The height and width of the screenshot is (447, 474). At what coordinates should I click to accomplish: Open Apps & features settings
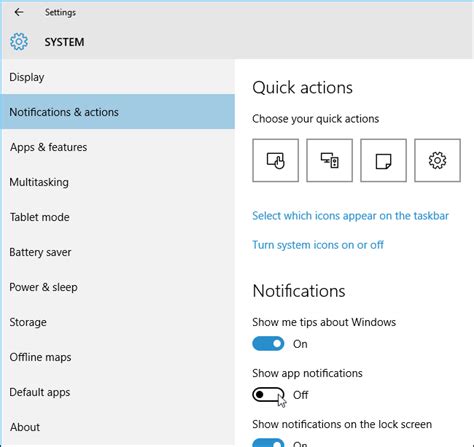tap(117, 147)
